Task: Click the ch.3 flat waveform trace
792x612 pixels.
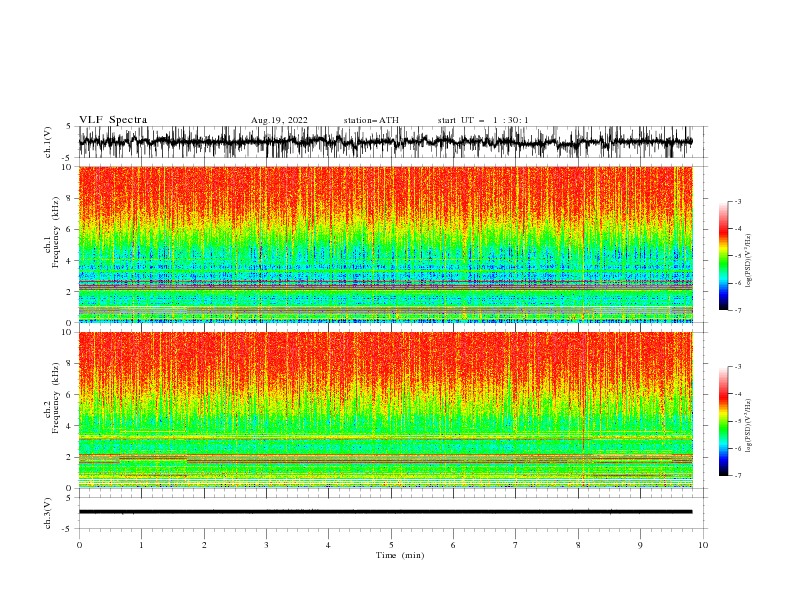Action: [x=386, y=512]
